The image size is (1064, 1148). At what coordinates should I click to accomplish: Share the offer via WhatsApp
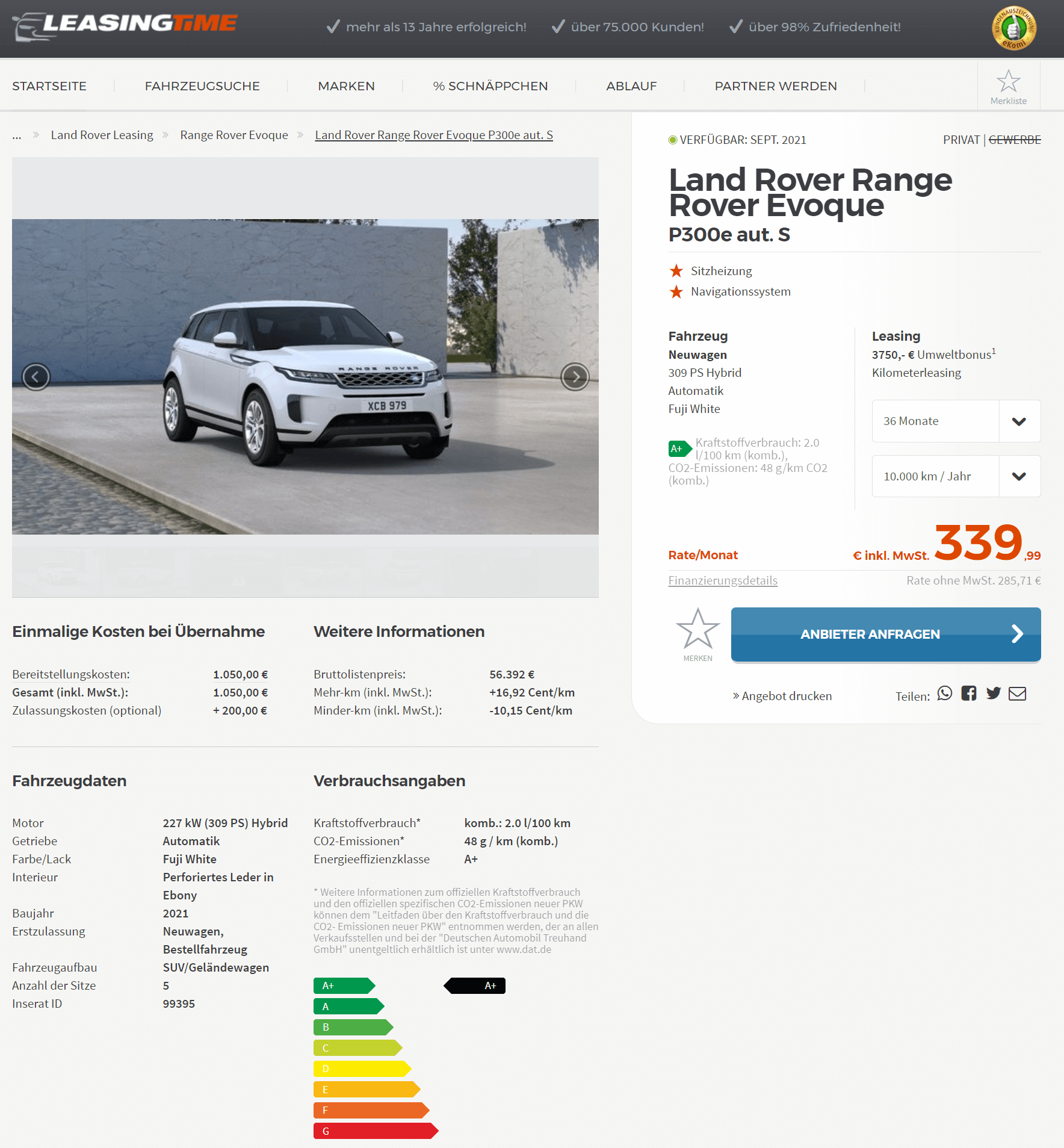[945, 693]
